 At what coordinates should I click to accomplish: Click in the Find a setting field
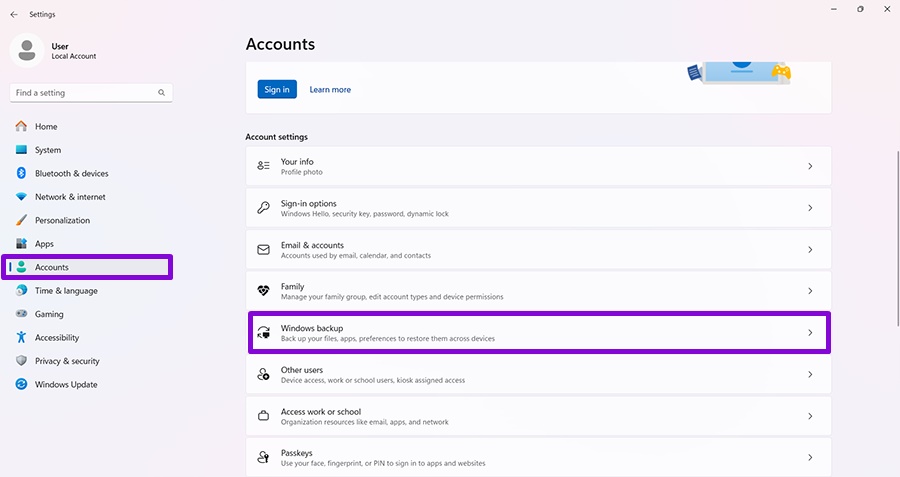(x=91, y=92)
